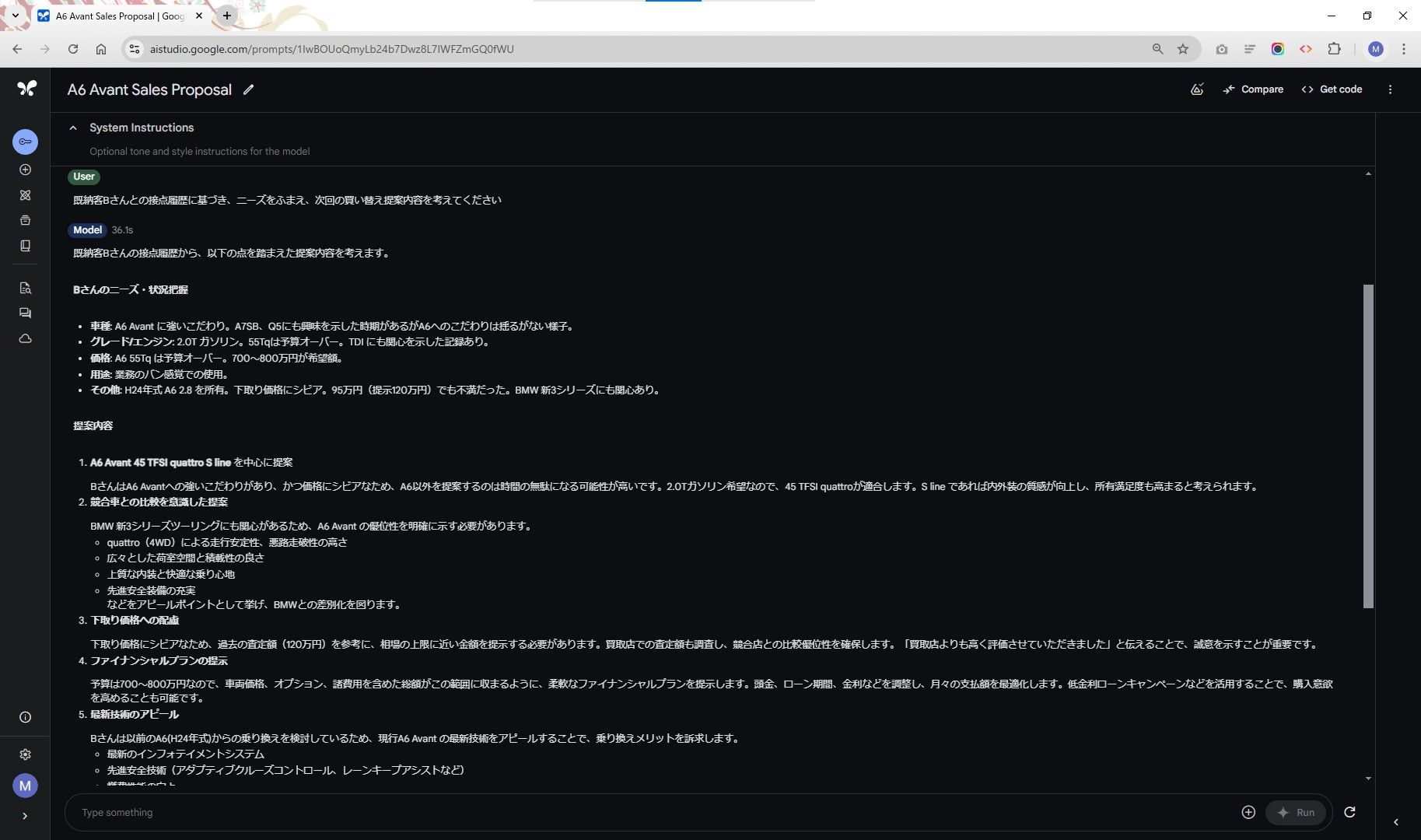Open Compare mode
Screen dimensions: 1421x840
(1252, 89)
